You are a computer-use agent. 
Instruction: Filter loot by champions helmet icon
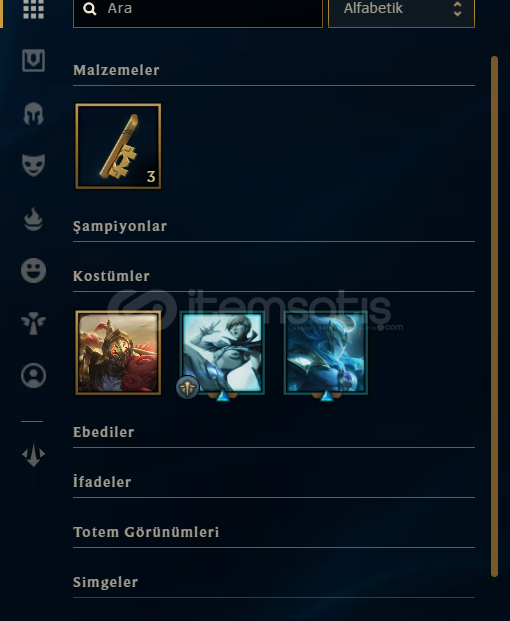tap(33, 114)
